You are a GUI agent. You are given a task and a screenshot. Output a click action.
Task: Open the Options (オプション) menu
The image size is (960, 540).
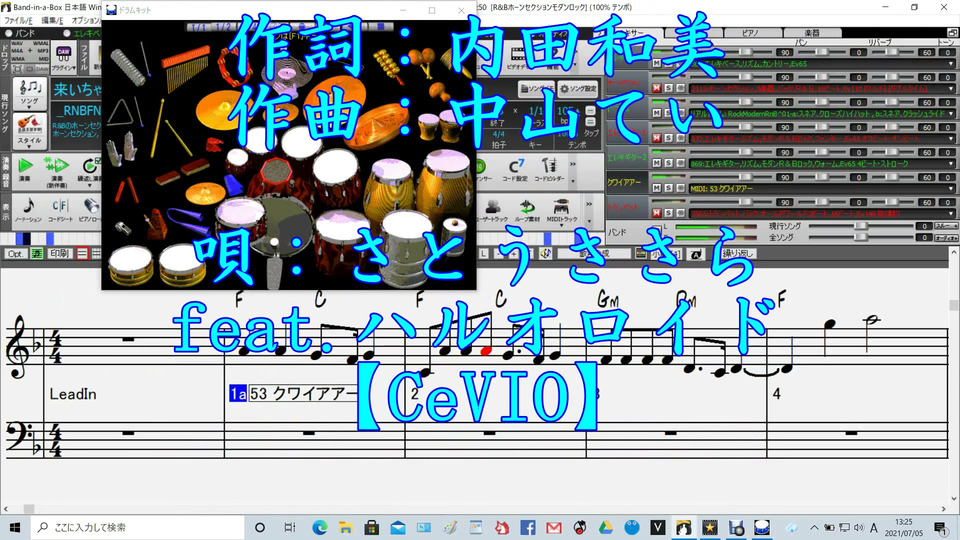click(x=86, y=20)
